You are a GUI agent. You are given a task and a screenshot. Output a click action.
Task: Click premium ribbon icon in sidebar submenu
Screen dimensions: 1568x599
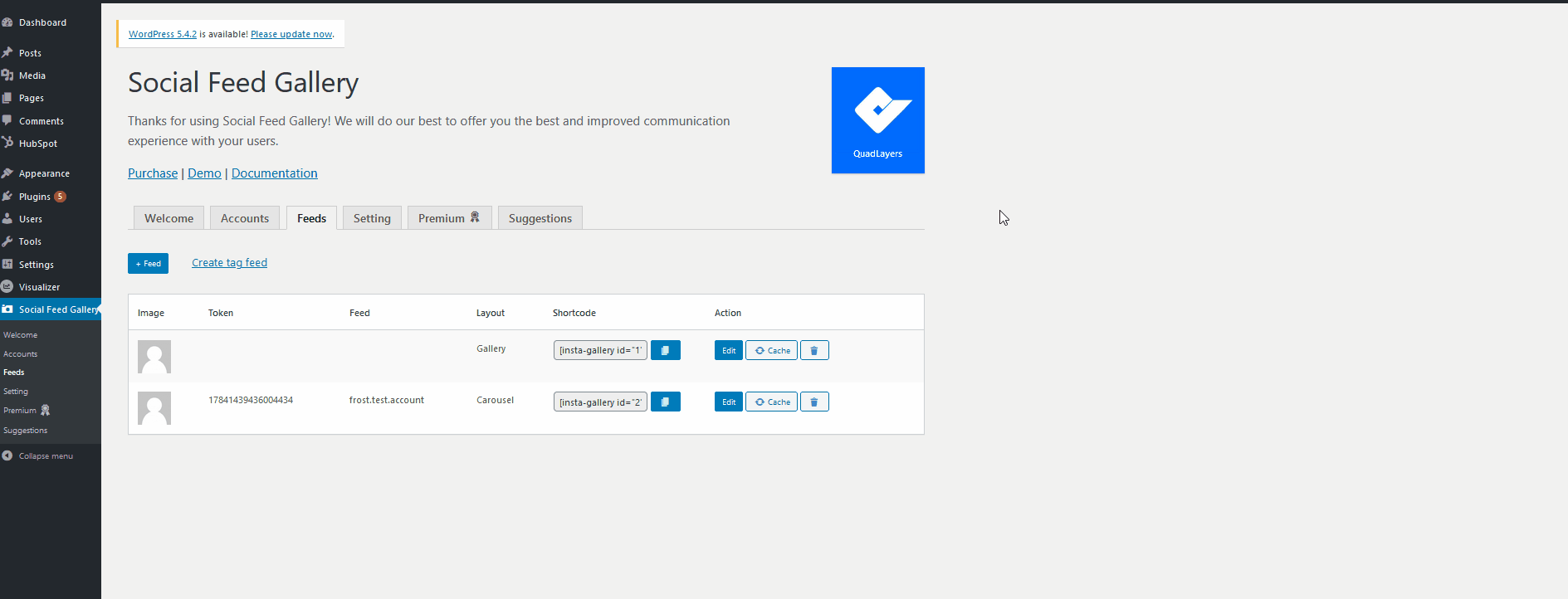[x=46, y=410]
